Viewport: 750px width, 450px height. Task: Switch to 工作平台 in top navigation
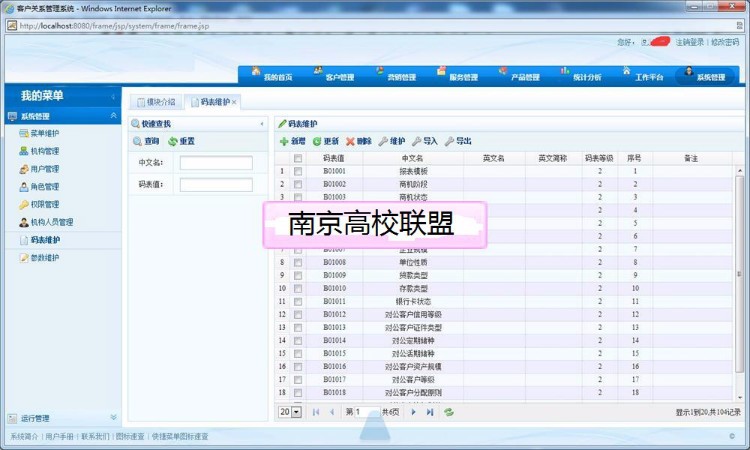coord(643,75)
